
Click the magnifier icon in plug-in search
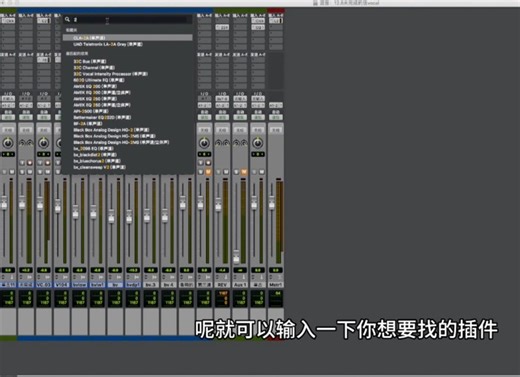[67, 20]
